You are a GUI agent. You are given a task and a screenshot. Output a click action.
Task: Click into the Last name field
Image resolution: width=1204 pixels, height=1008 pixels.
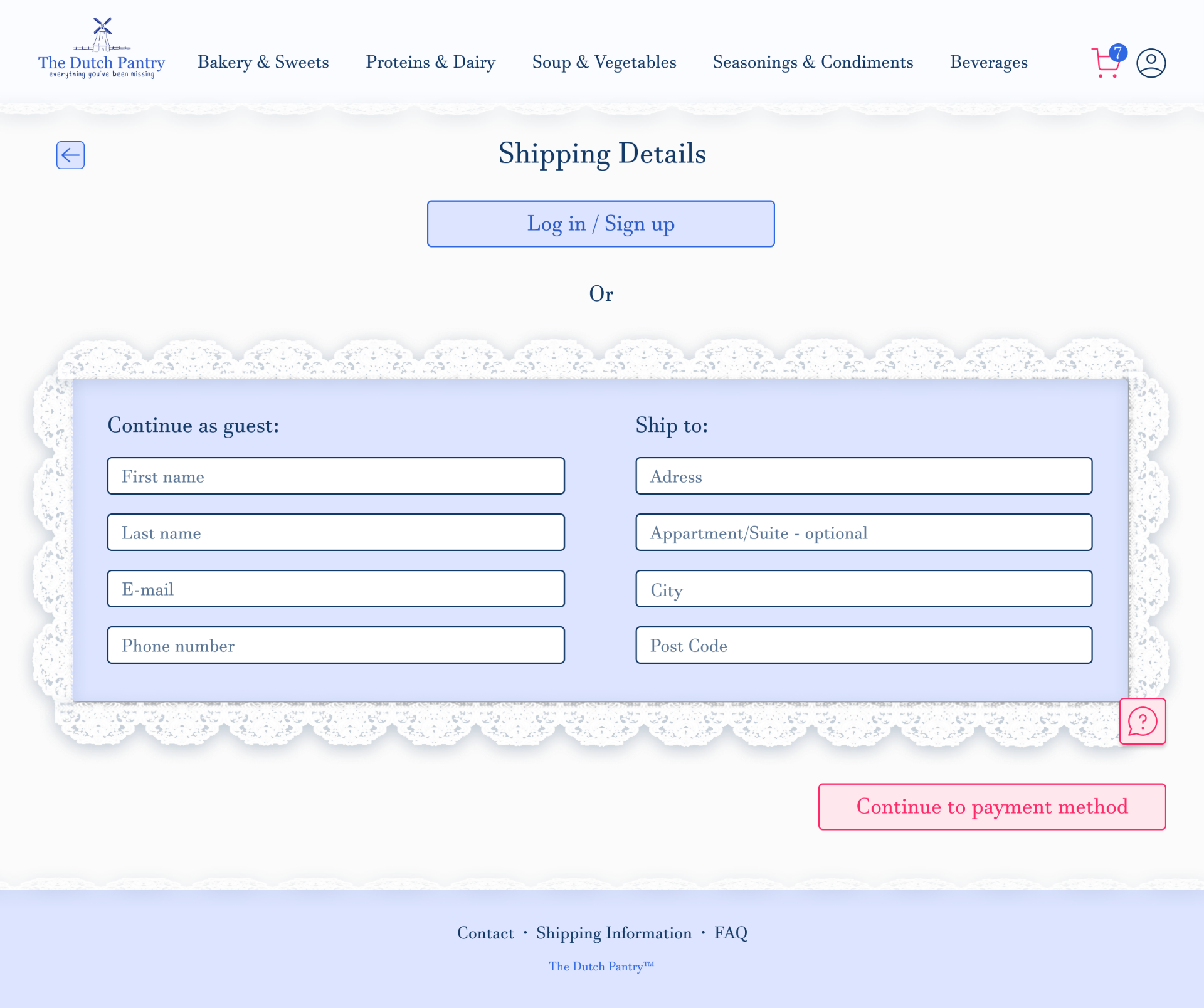(x=335, y=532)
